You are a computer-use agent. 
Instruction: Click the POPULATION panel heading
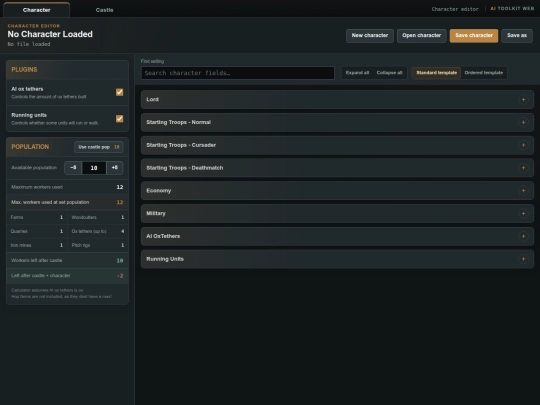coord(30,147)
